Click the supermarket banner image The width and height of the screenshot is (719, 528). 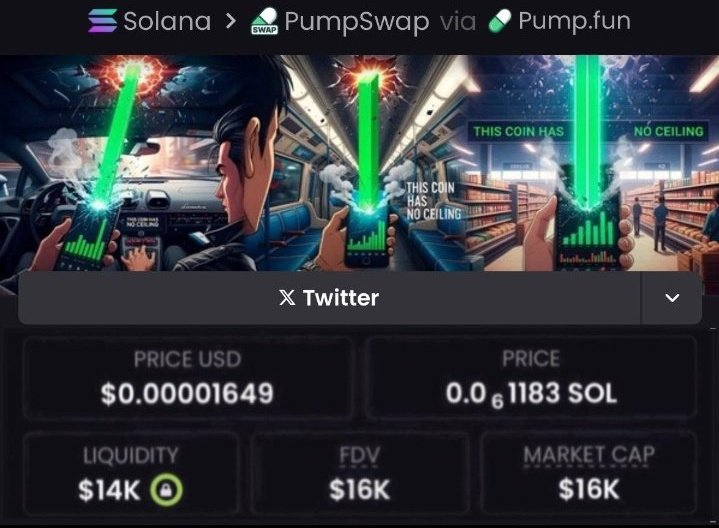[x=592, y=163]
